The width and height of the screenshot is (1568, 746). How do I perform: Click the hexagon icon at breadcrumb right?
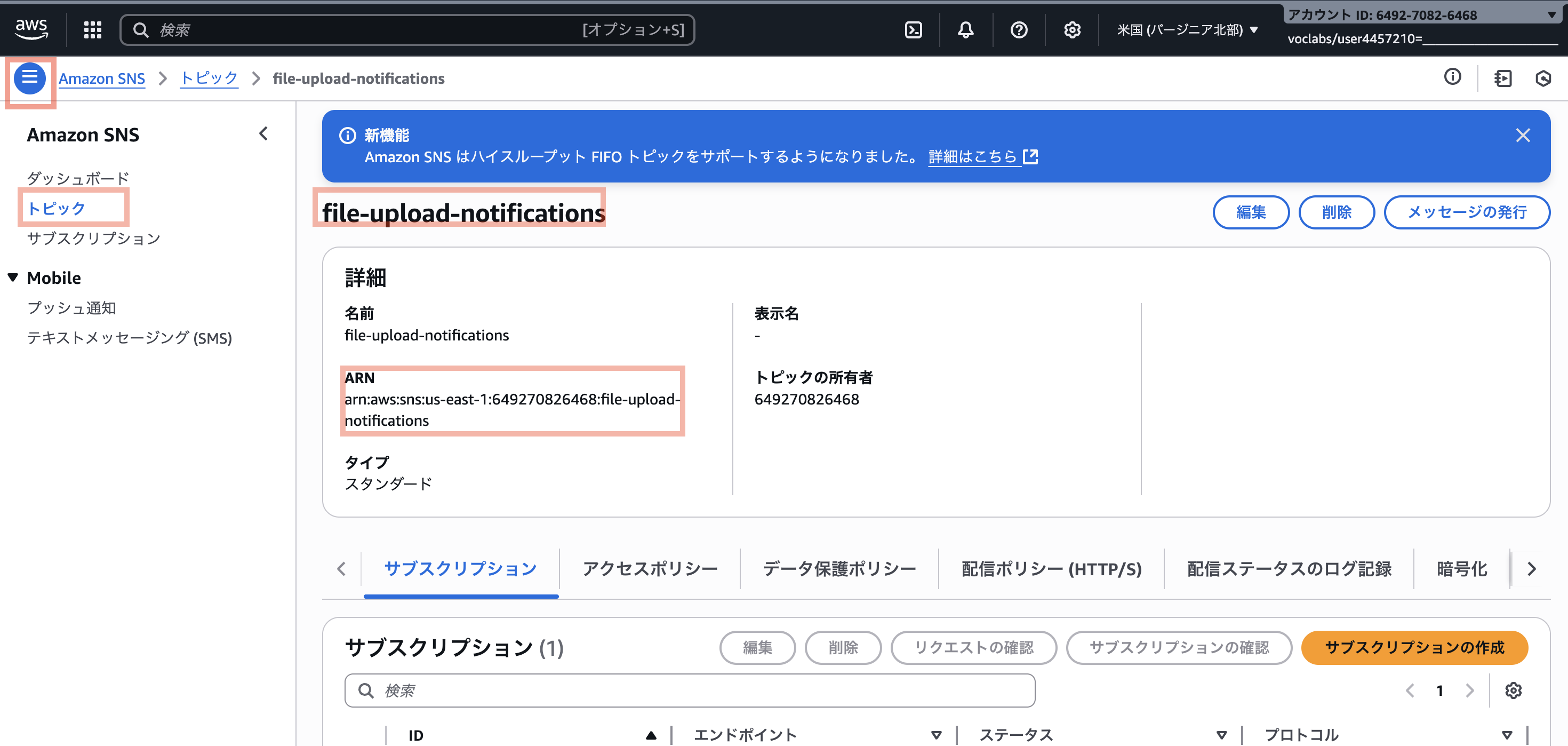pos(1543,78)
